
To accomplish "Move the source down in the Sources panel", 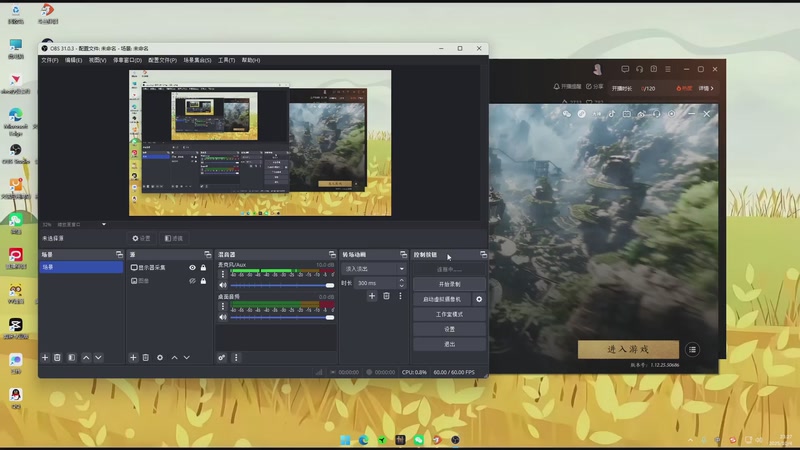I will [x=187, y=358].
